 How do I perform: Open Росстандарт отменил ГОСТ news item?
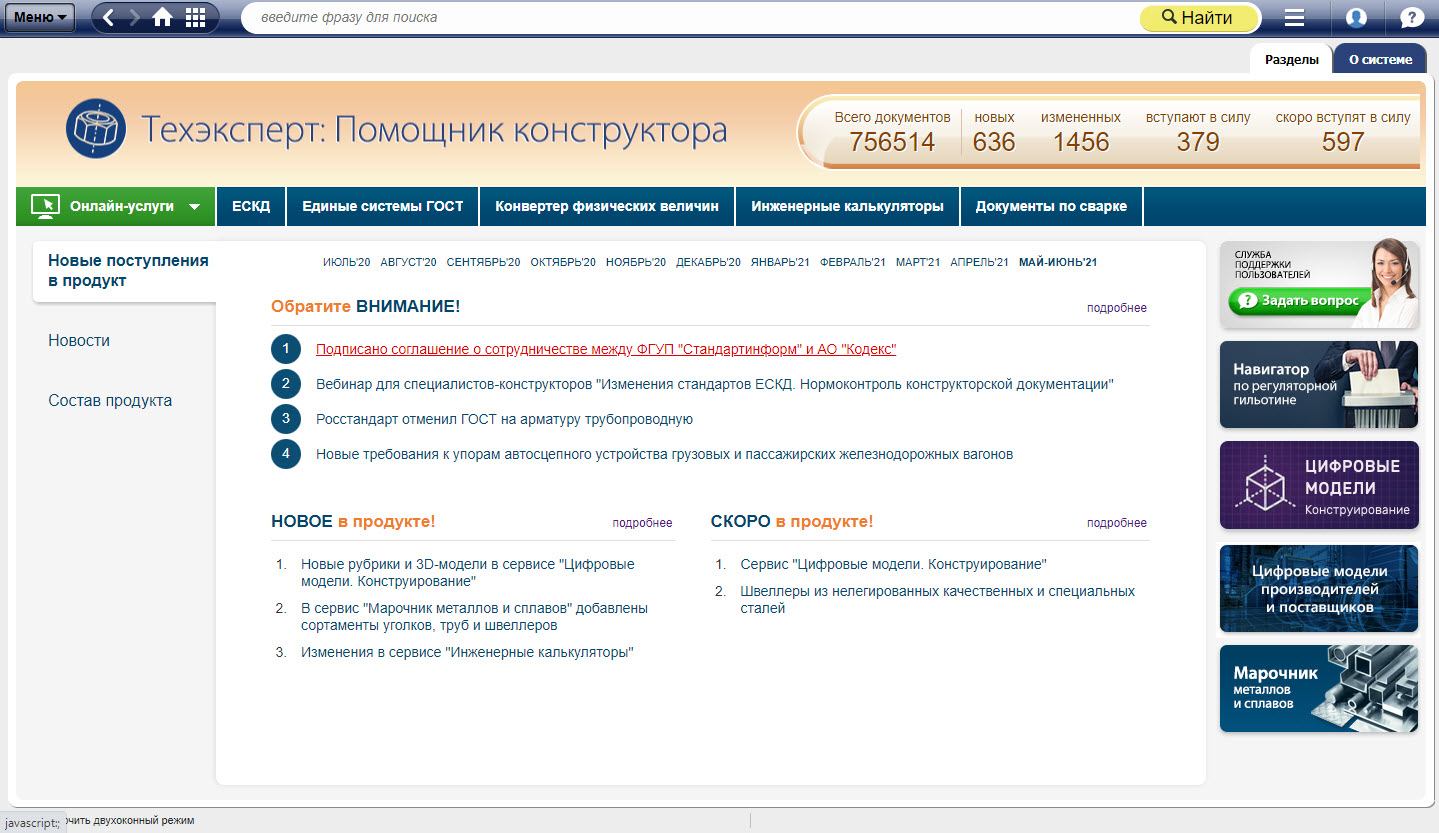click(504, 419)
